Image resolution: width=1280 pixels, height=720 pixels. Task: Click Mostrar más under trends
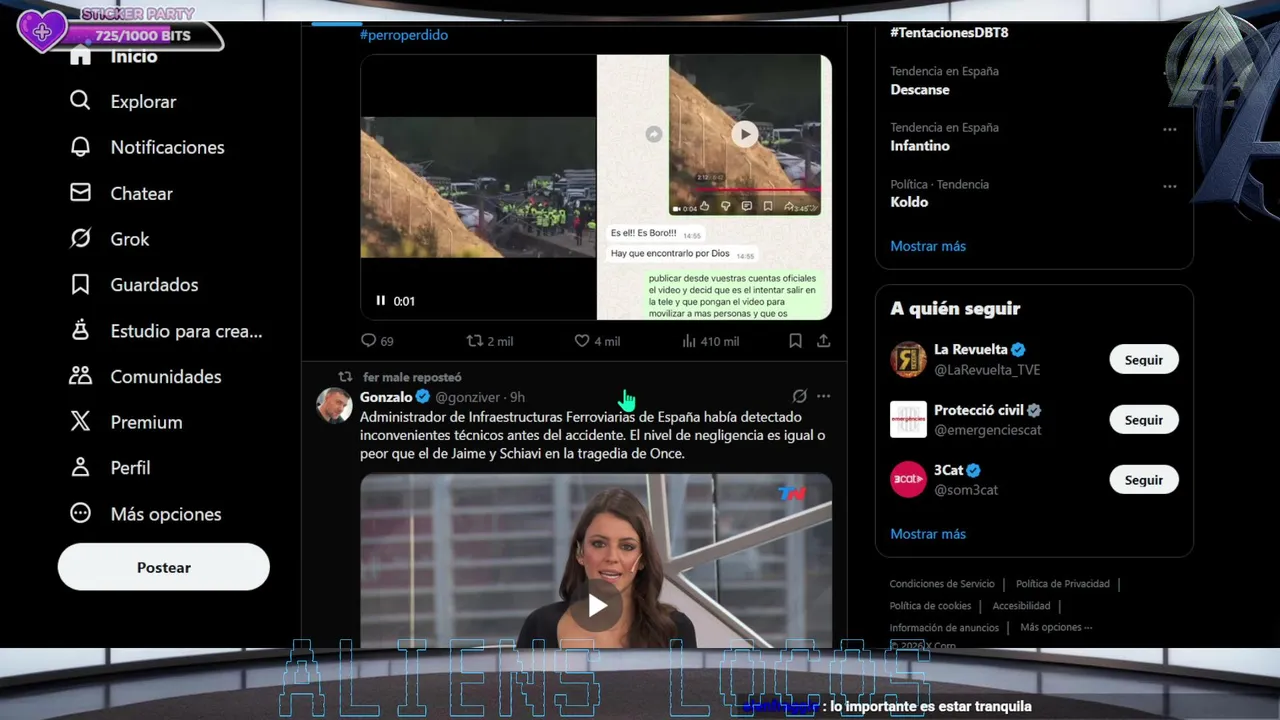(x=928, y=246)
